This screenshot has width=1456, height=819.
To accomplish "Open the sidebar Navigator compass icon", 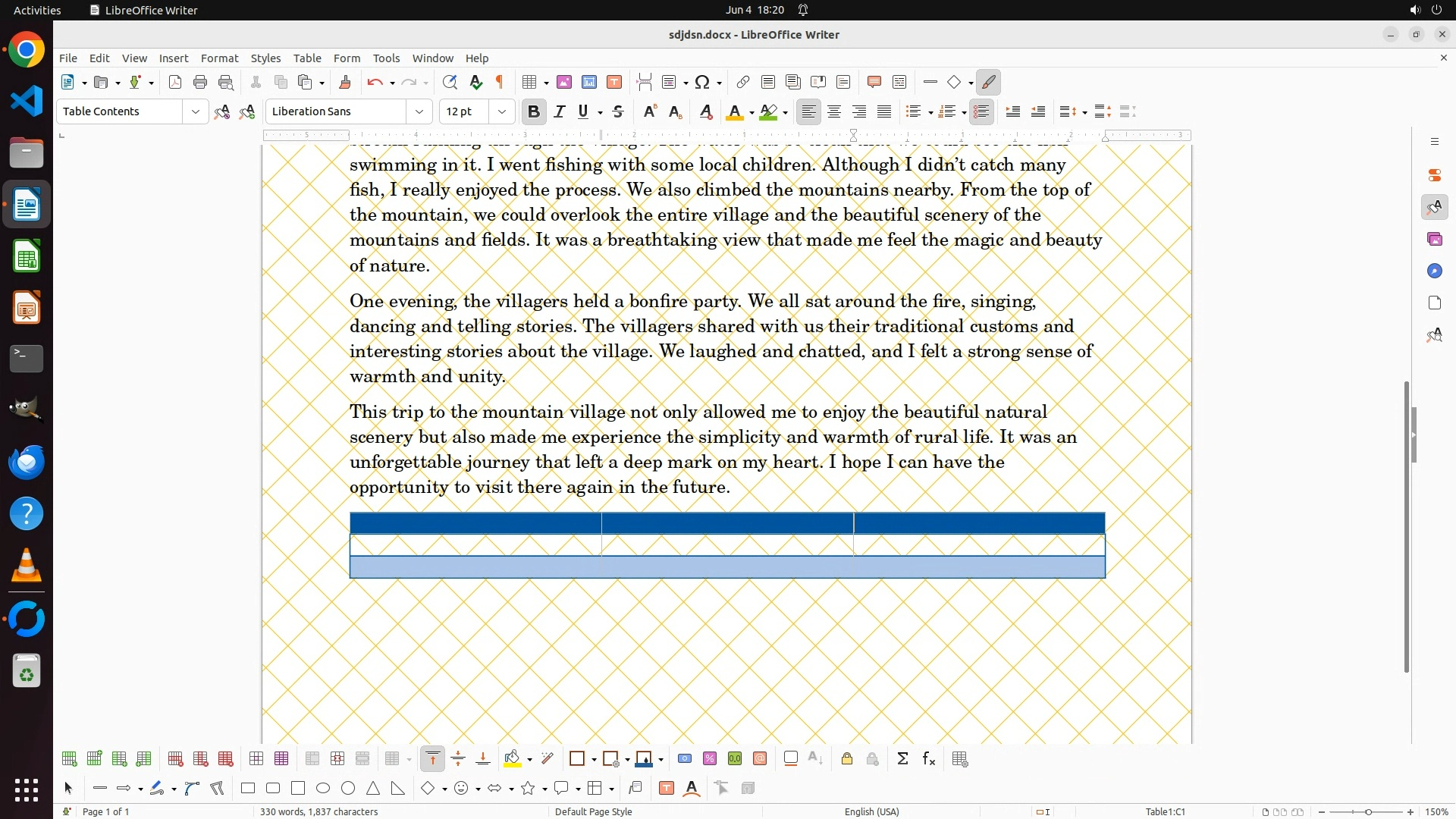I will pos(1434,271).
